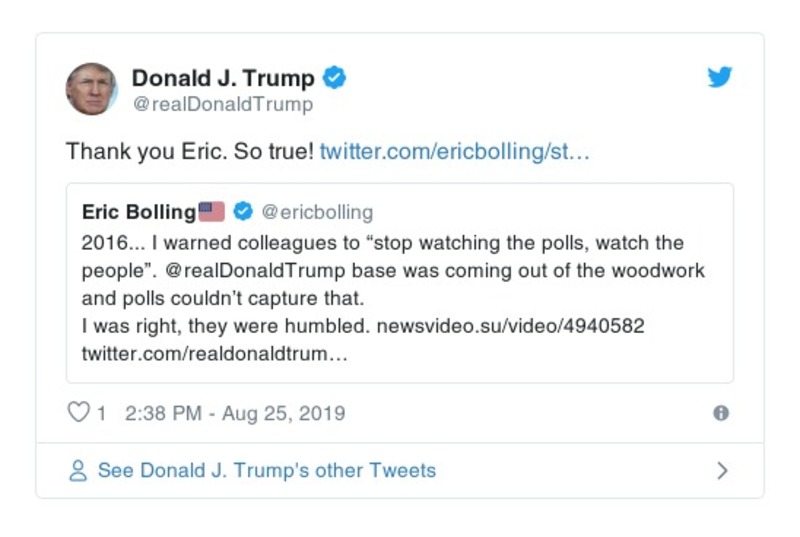The width and height of the screenshot is (800, 537).
Task: Open the twitter.com/realdonaldtrum… link in quote
Action: pos(215,354)
